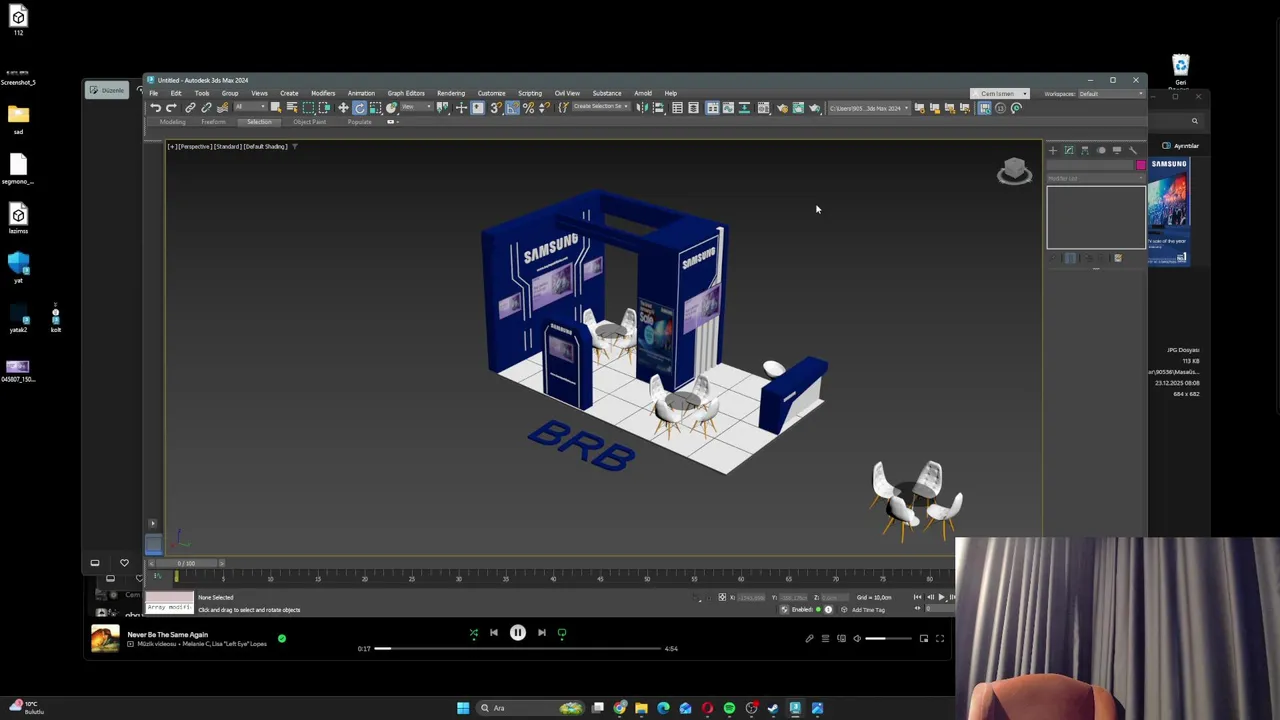Open the Workspaces Default dropdown
This screenshot has width=1280, height=720.
(1109, 94)
